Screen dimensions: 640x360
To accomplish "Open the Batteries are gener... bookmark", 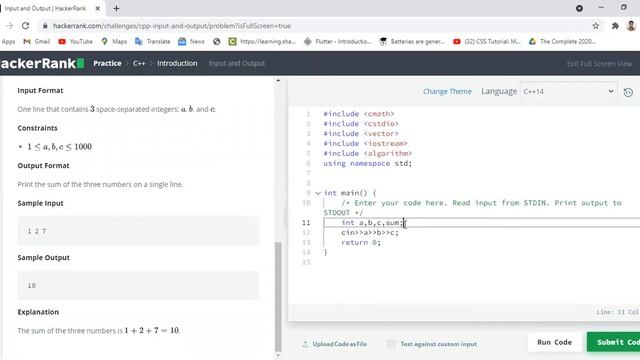I will [x=412, y=41].
